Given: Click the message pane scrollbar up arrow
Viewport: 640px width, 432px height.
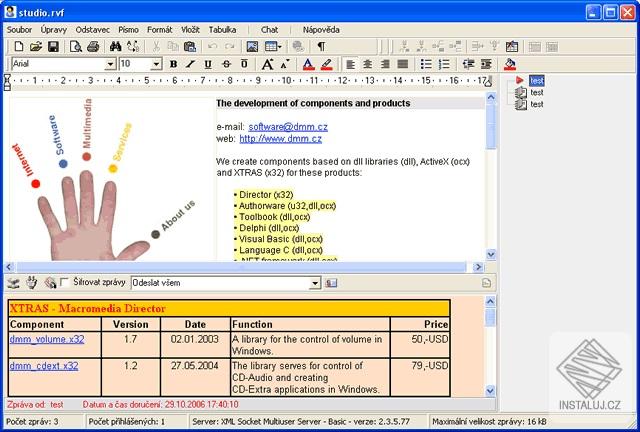Looking at the screenshot, I should (x=491, y=301).
